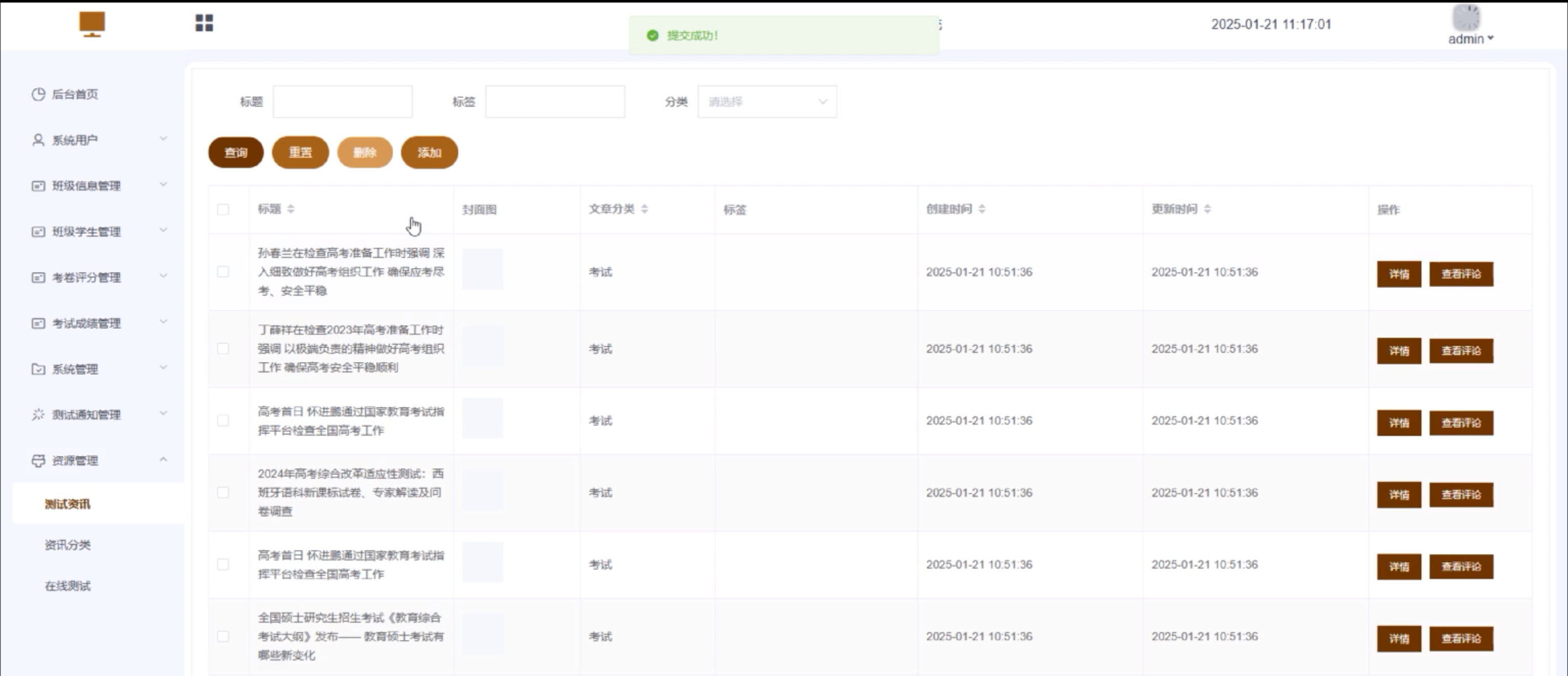The height and width of the screenshot is (676, 1568).
Task: Click the 系统管理 folder icon
Action: click(x=38, y=369)
